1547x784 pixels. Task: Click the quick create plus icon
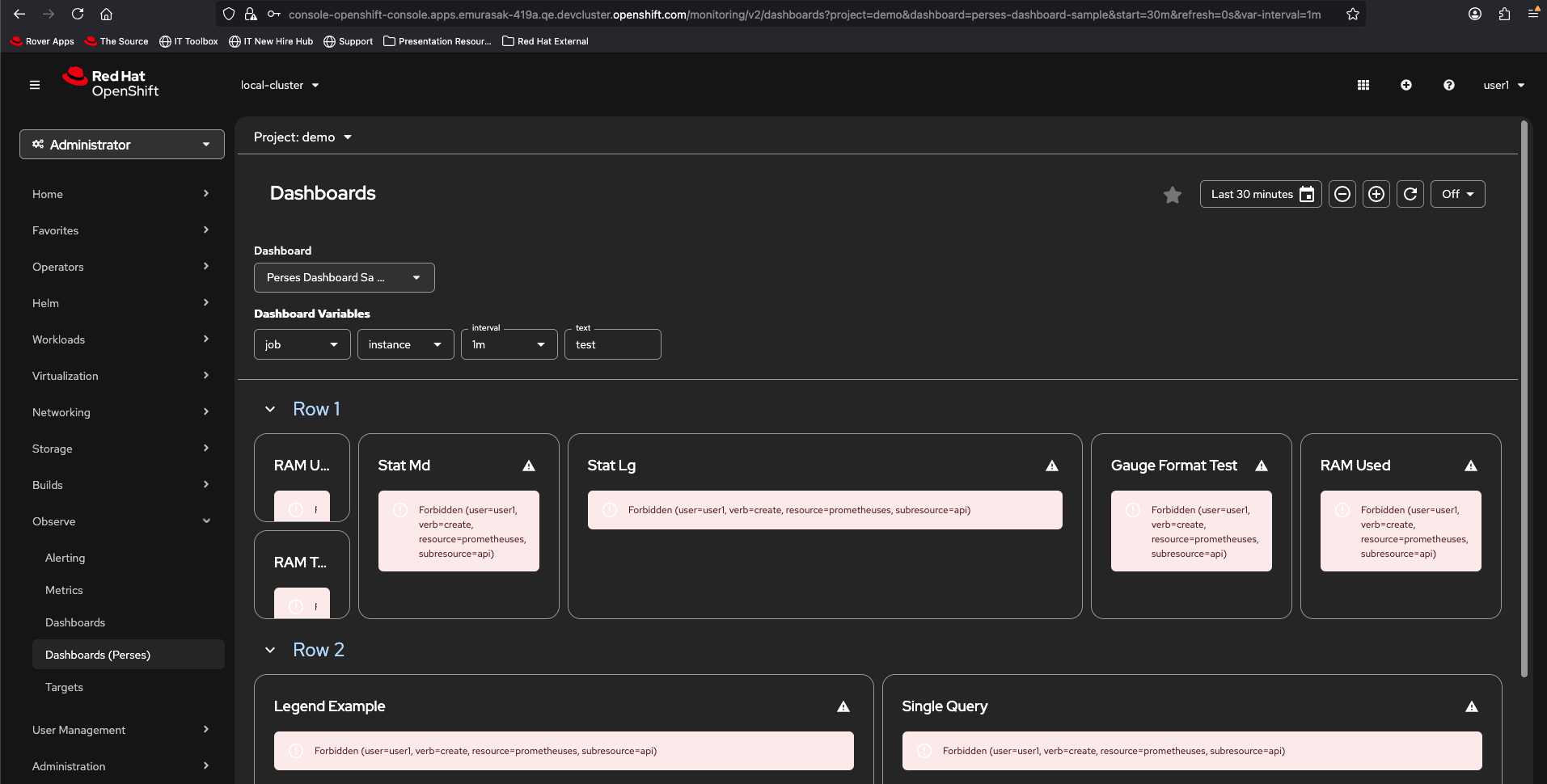click(x=1406, y=85)
